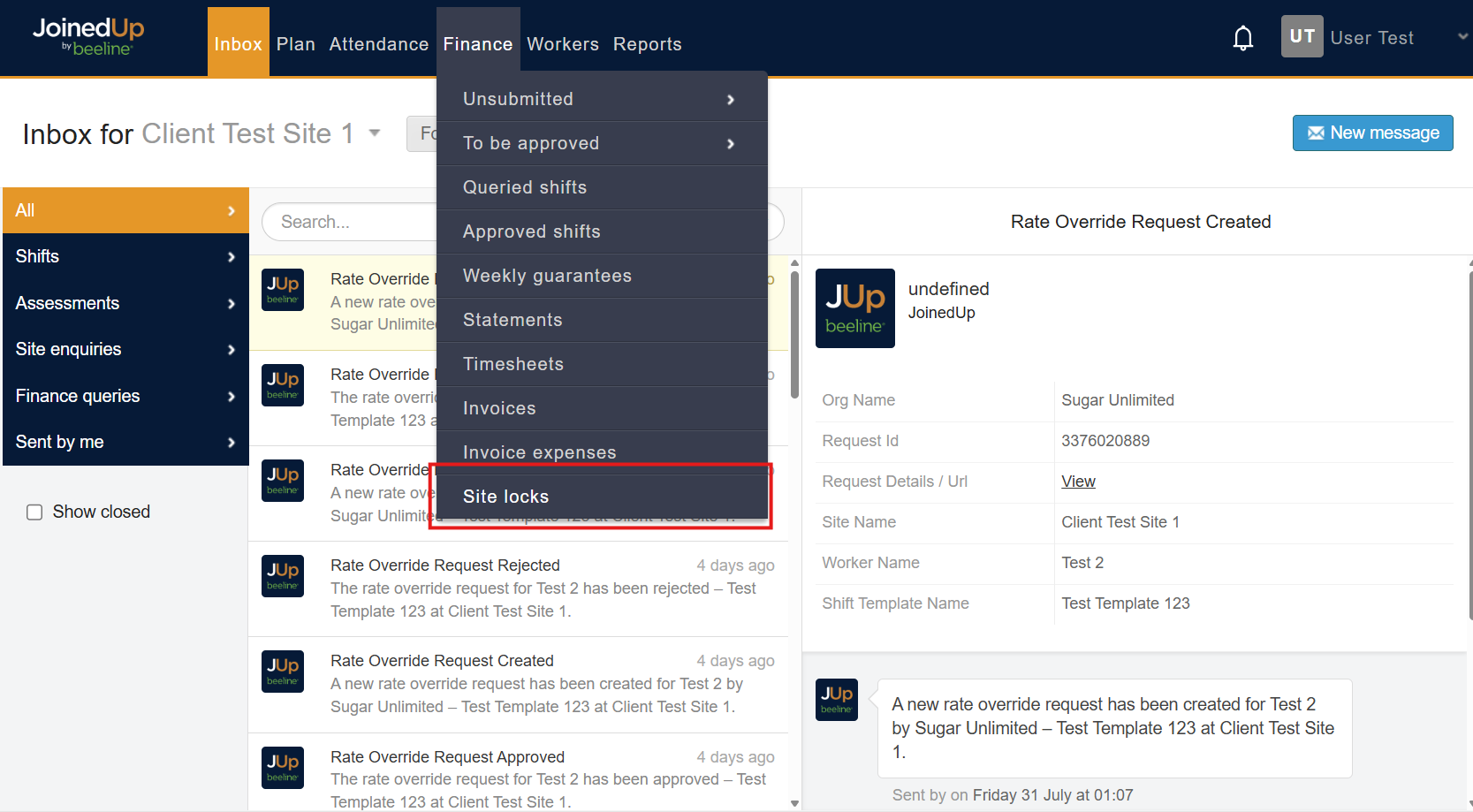This screenshot has width=1473, height=812.
Task: Choose Invoices in the Finance menu
Action: click(x=602, y=408)
